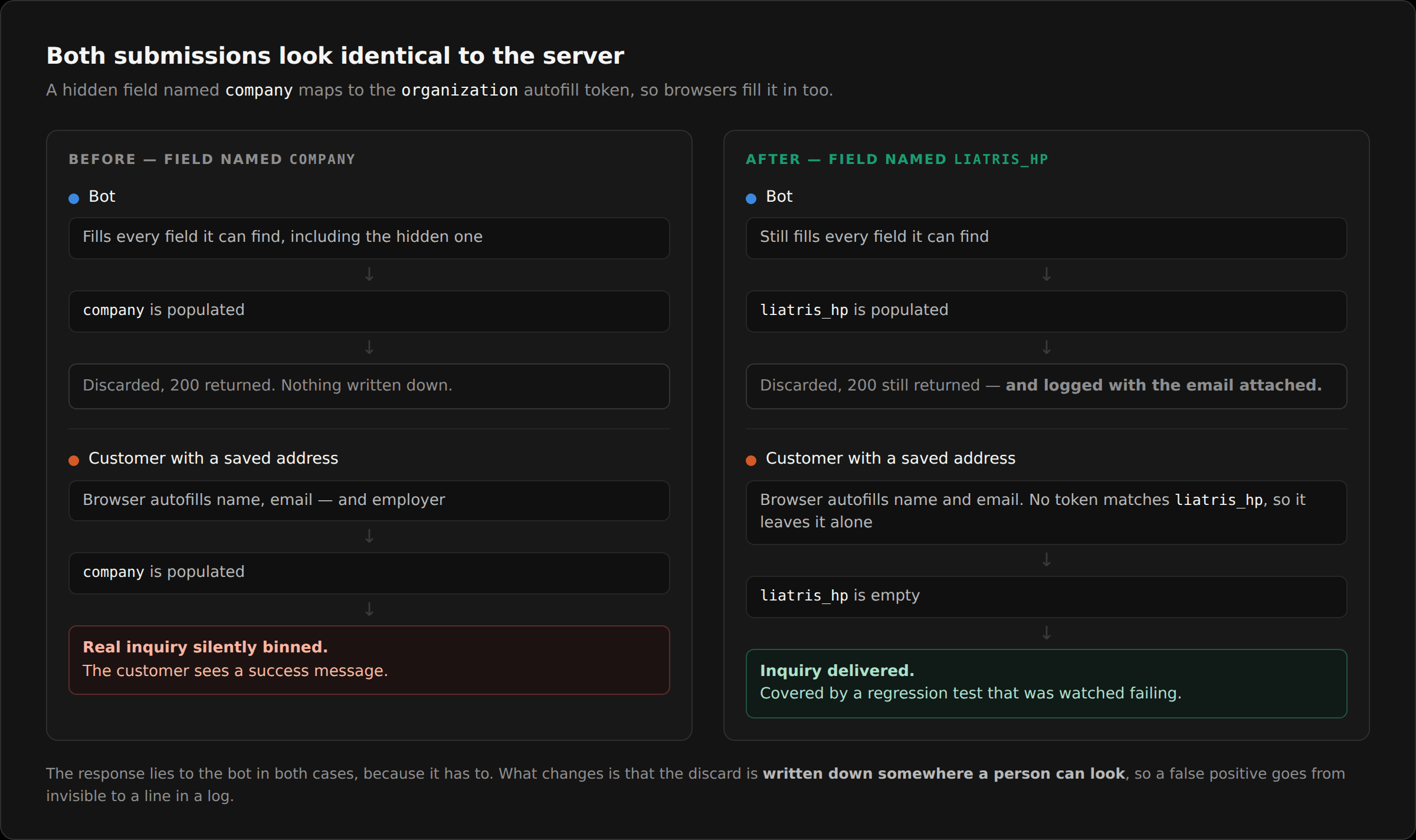Click 'Customer with a saved address' in the After panel
The height and width of the screenshot is (840, 1416).
point(890,458)
